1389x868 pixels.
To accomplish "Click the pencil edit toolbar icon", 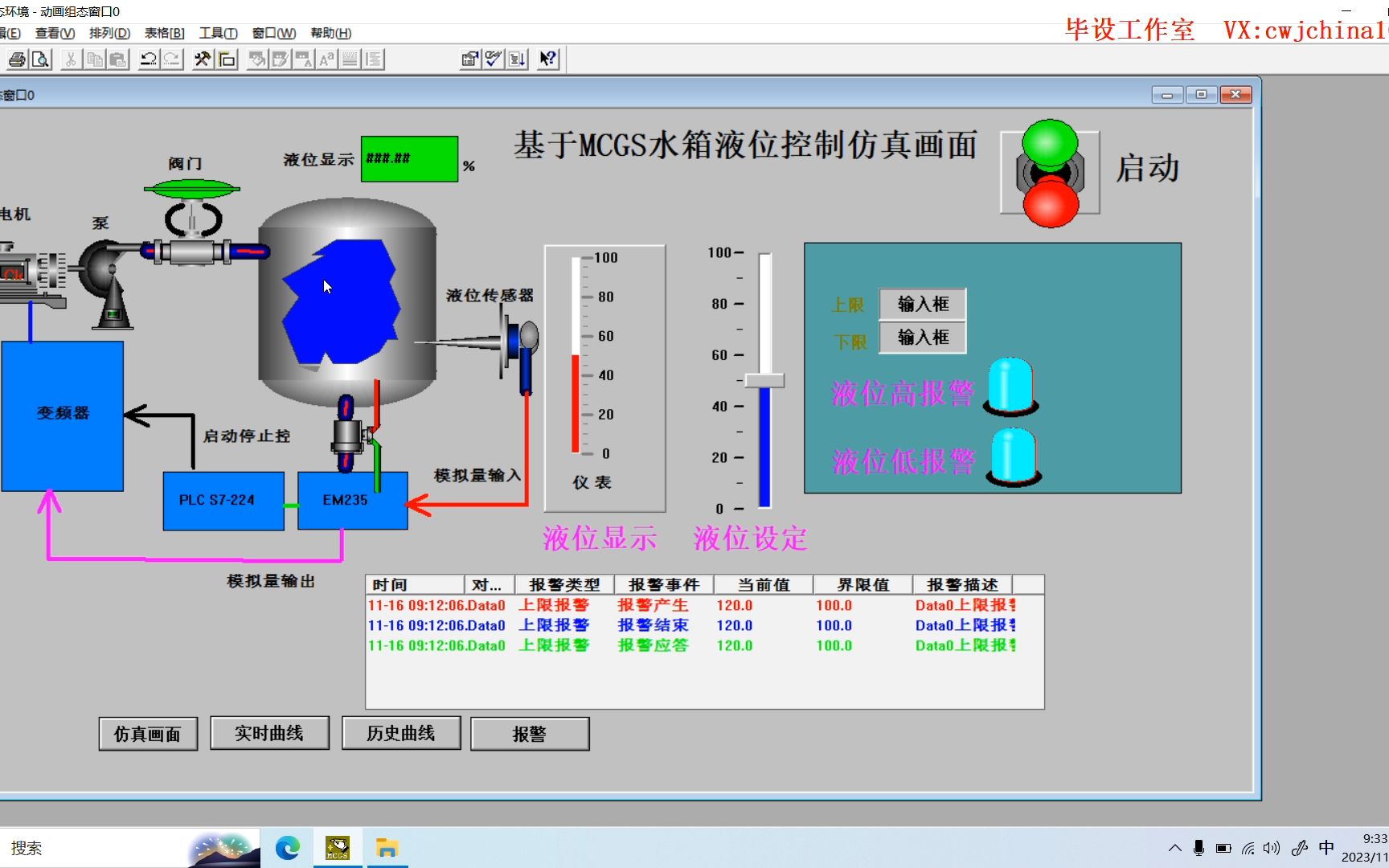I will [280, 59].
